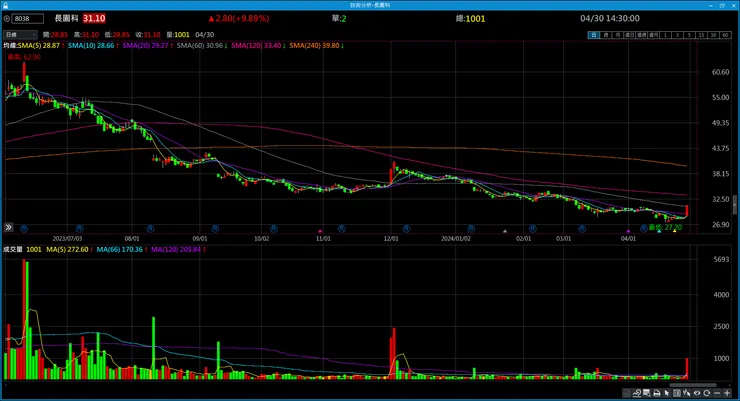The height and width of the screenshot is (401, 740).
Task: Click the refresh circle icon in bottom toolbar
Action: point(707,393)
